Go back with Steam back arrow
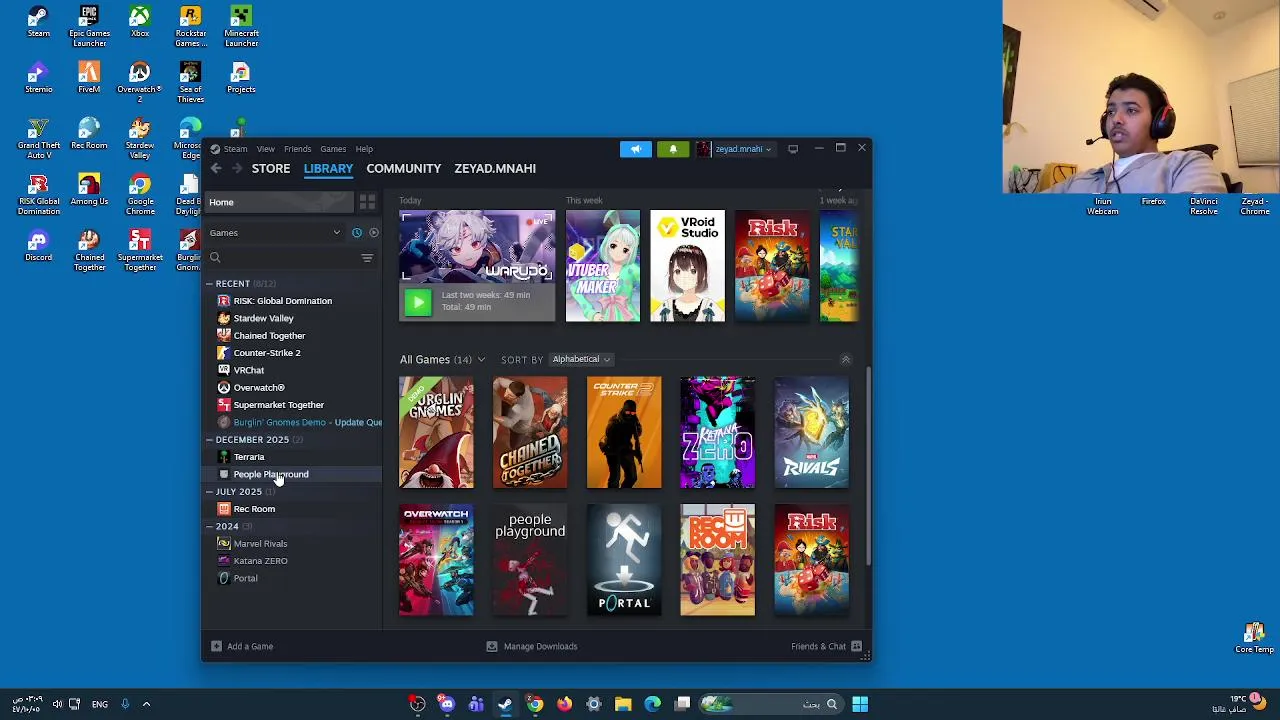 pyautogui.click(x=216, y=168)
